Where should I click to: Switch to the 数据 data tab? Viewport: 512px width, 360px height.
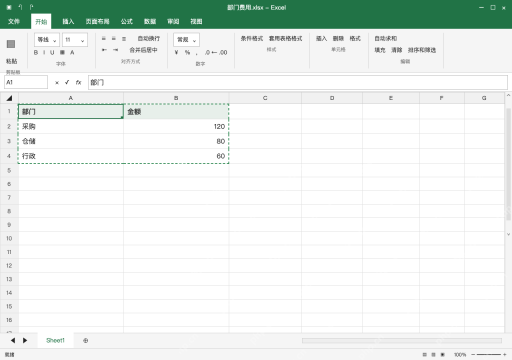(150, 21)
